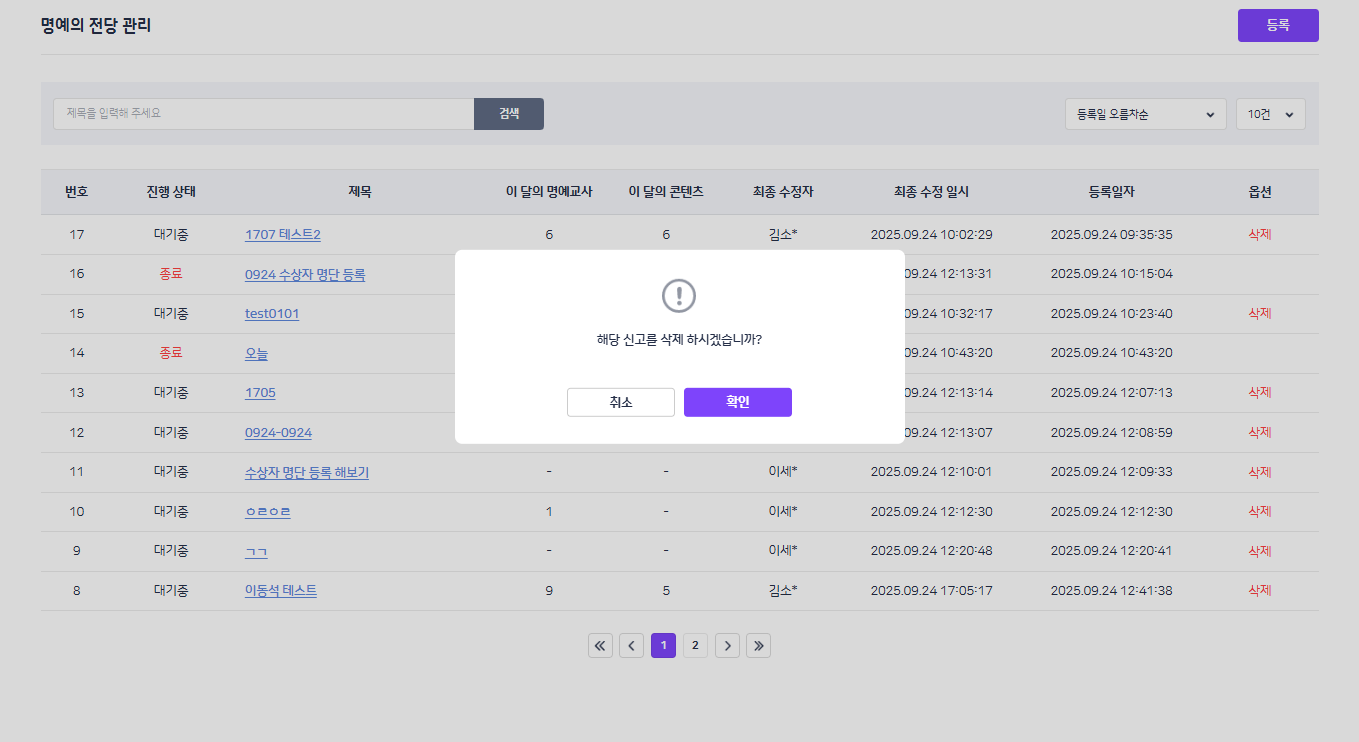
Task: Click the last page double-arrow icon
Action: tap(758, 646)
